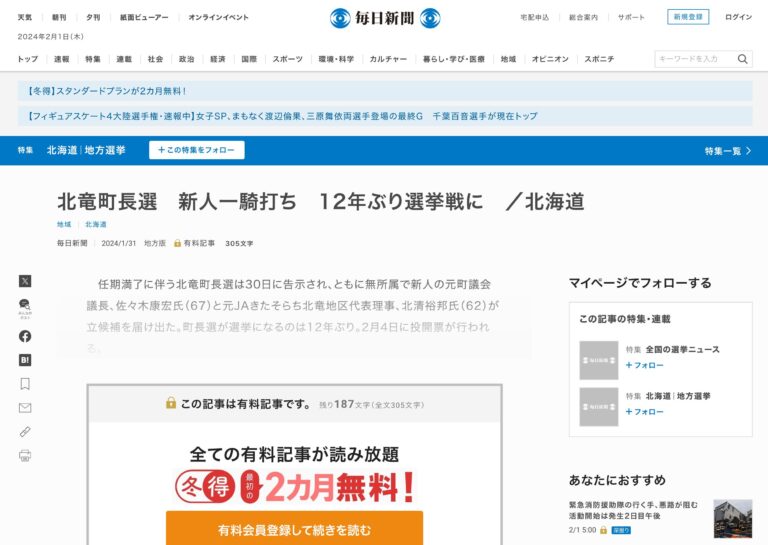This screenshot has height=545, width=768.
Task: Click the キーワードを入力 search field
Action: (x=695, y=59)
